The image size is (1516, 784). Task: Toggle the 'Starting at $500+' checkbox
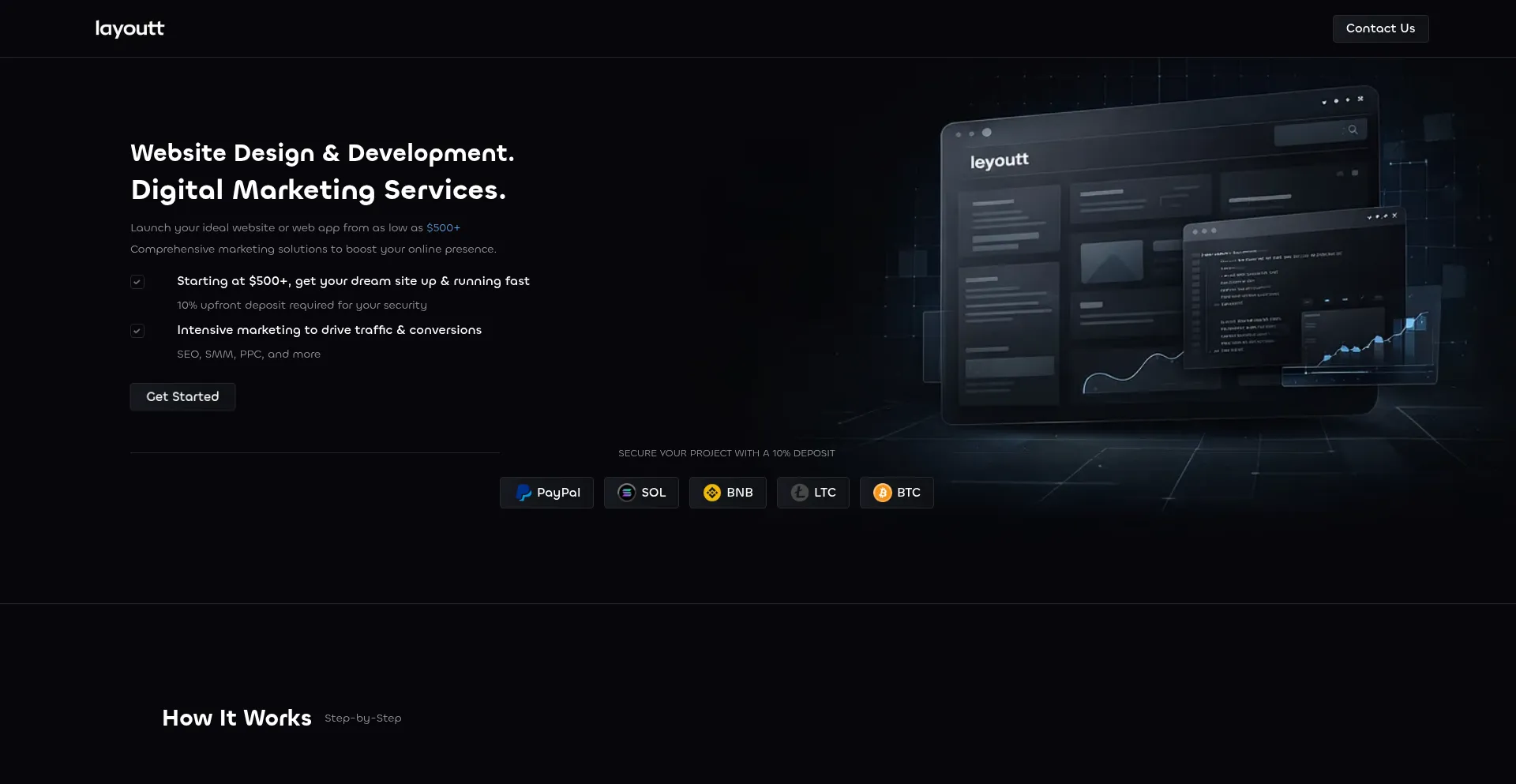point(137,282)
